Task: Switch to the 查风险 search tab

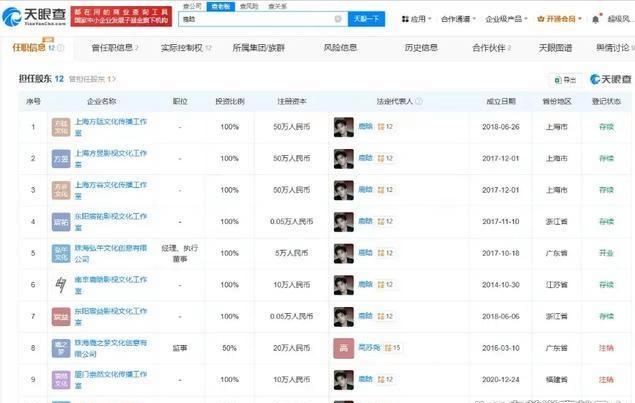Action: pos(249,6)
